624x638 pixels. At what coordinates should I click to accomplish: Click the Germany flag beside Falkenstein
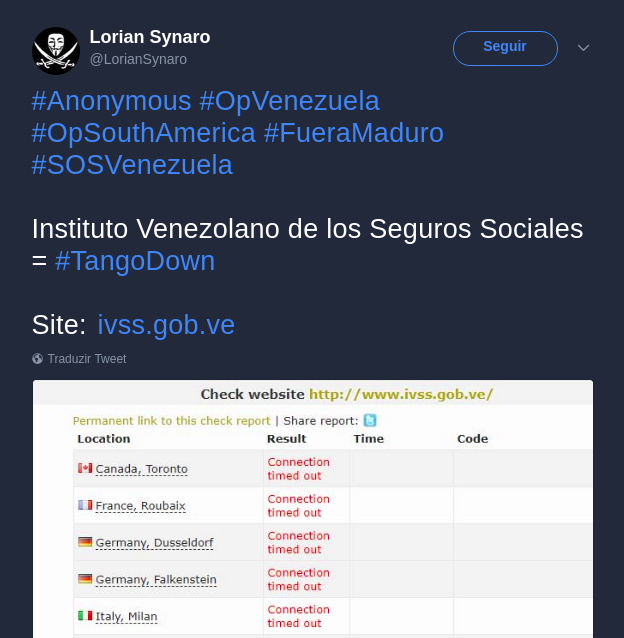coord(85,579)
